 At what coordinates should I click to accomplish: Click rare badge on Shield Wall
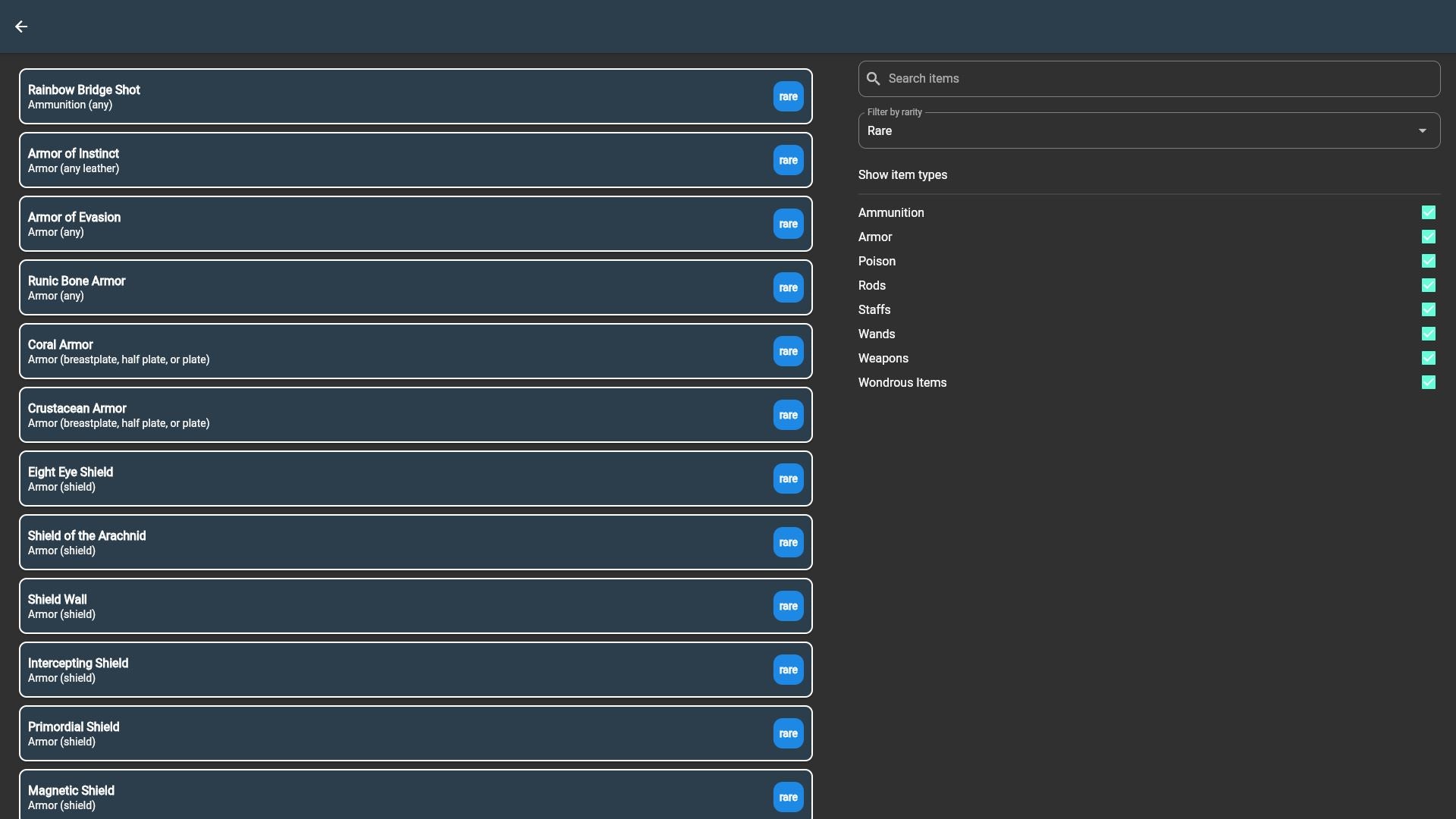click(x=788, y=607)
